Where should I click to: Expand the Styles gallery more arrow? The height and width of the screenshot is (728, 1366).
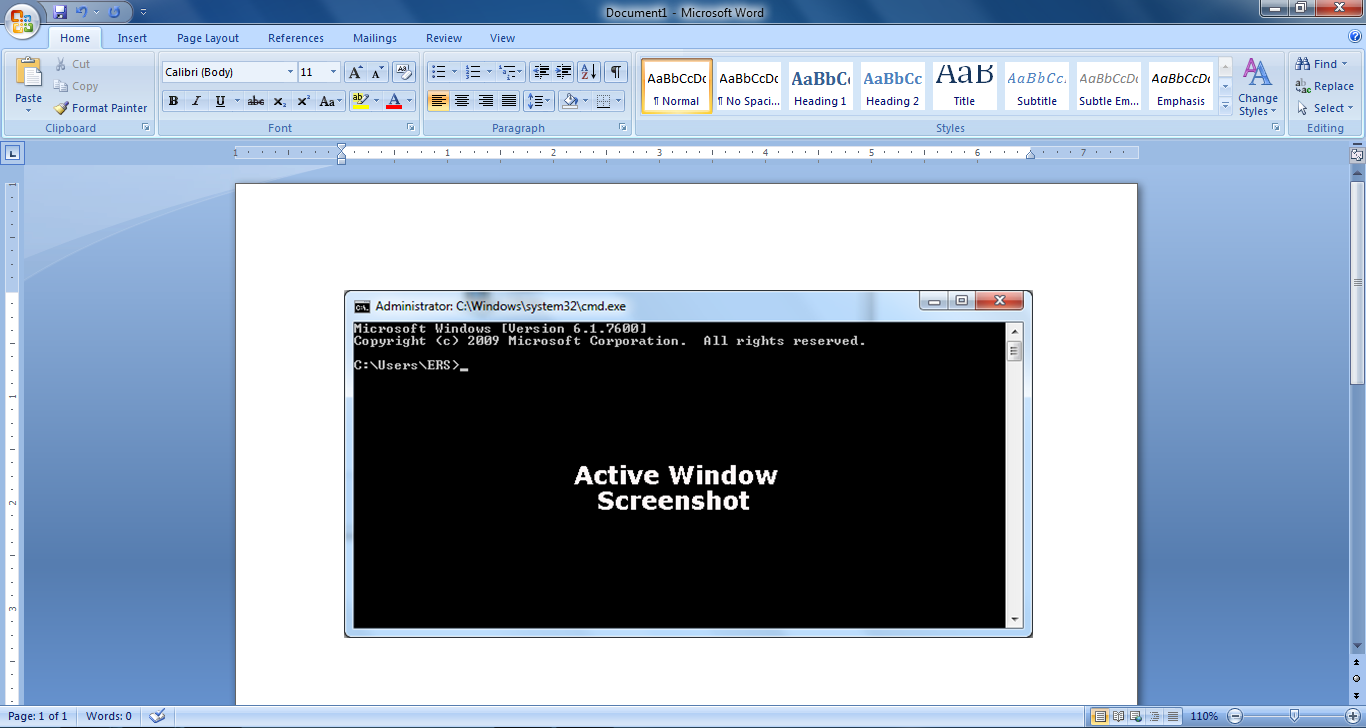(x=1226, y=105)
